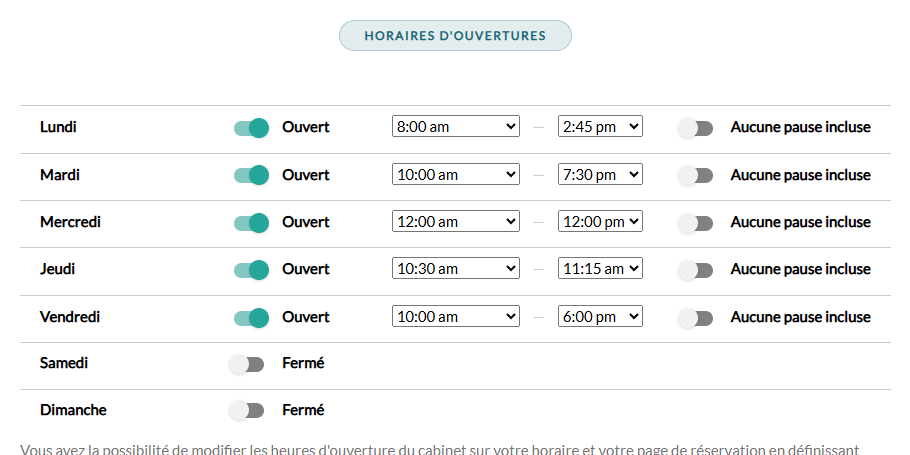Open Lundi start time 8:00 am dropdown
Screen dimensions: 910x455
click(456, 127)
